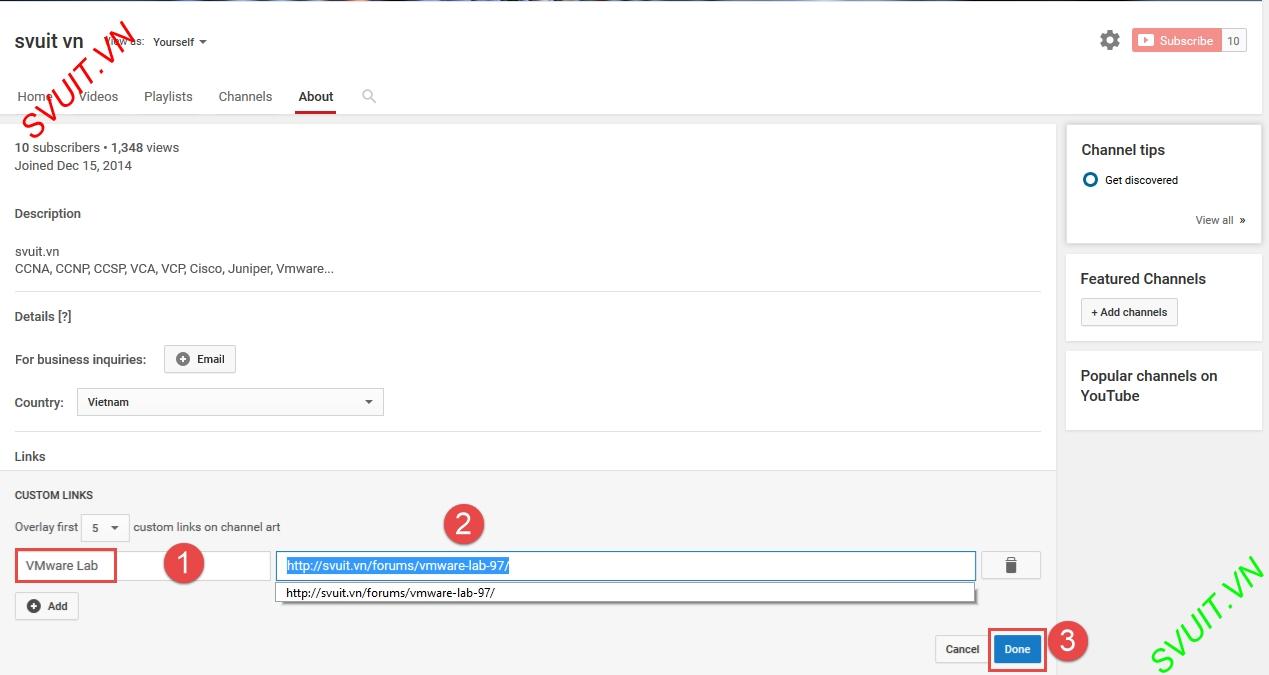1269x675 pixels.
Task: Open the Country Vietnam dropdown
Action: [230, 402]
